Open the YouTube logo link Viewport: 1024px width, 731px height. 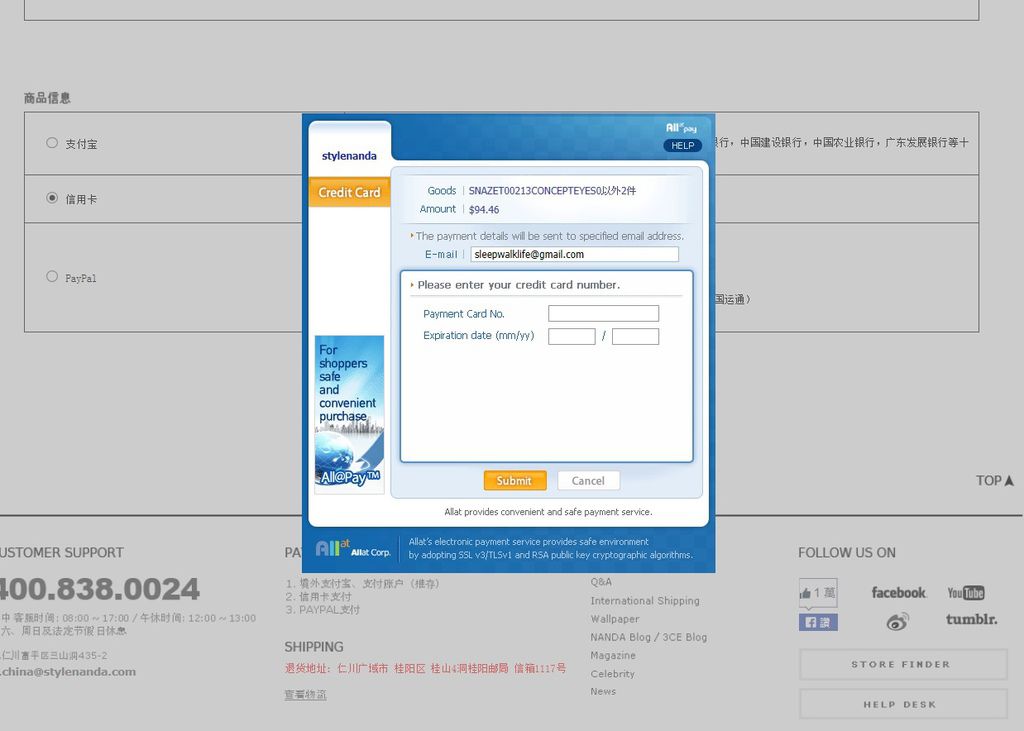(966, 593)
